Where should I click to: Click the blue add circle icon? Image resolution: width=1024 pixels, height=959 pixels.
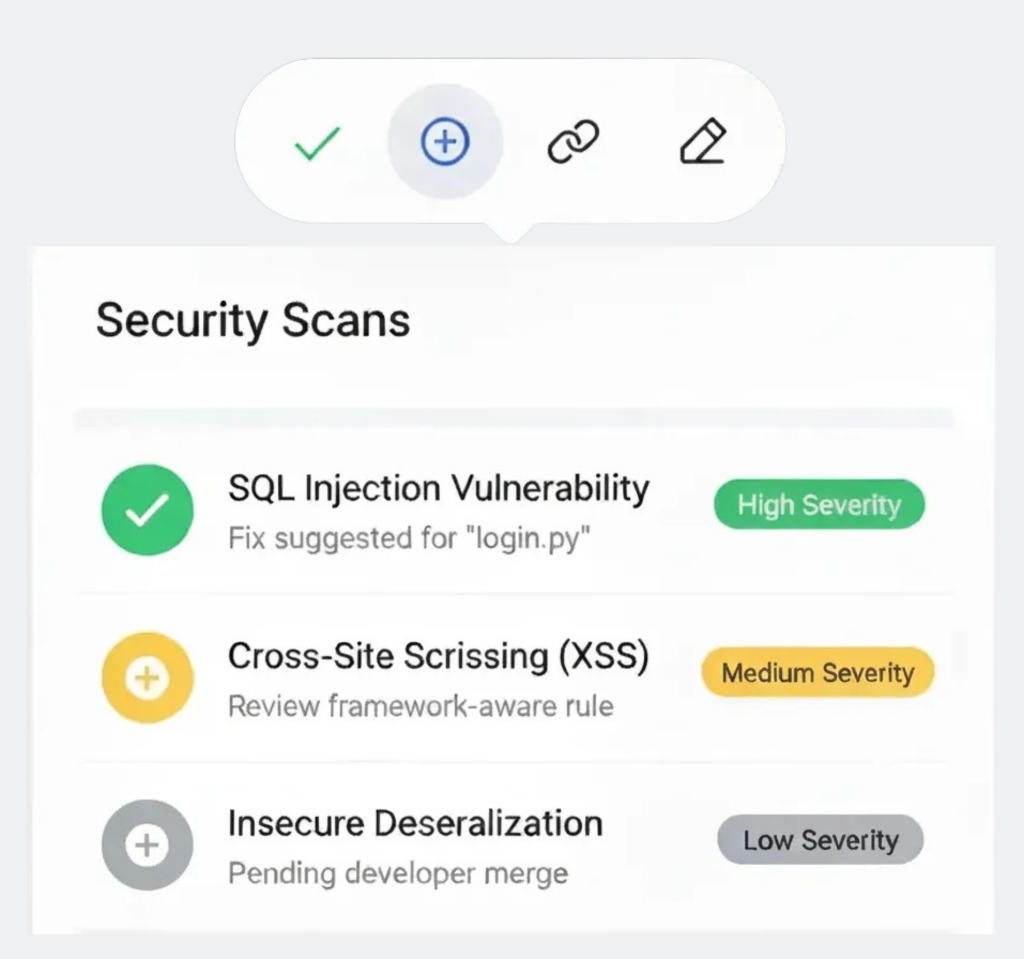point(445,143)
